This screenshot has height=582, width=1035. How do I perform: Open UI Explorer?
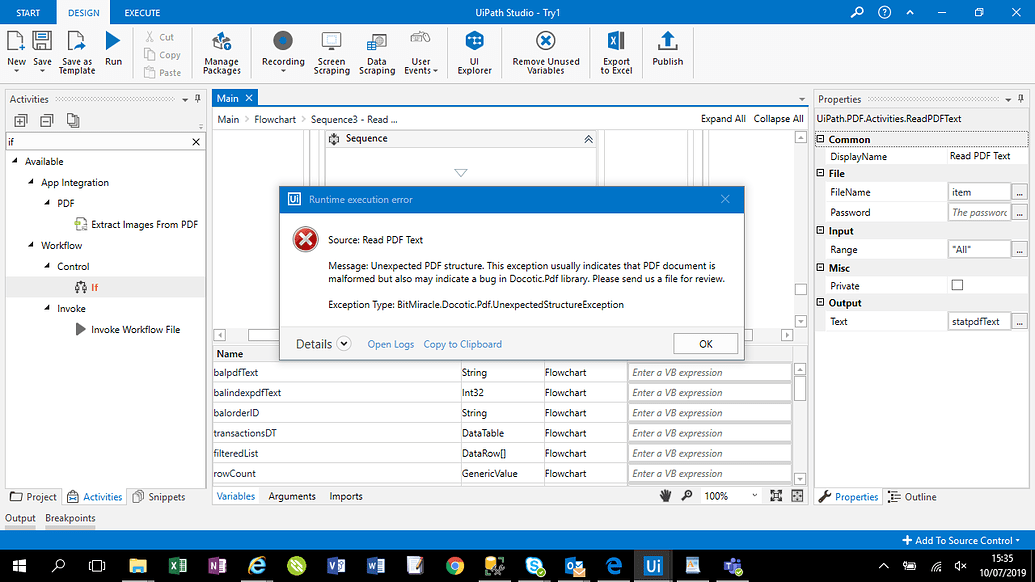tap(474, 52)
